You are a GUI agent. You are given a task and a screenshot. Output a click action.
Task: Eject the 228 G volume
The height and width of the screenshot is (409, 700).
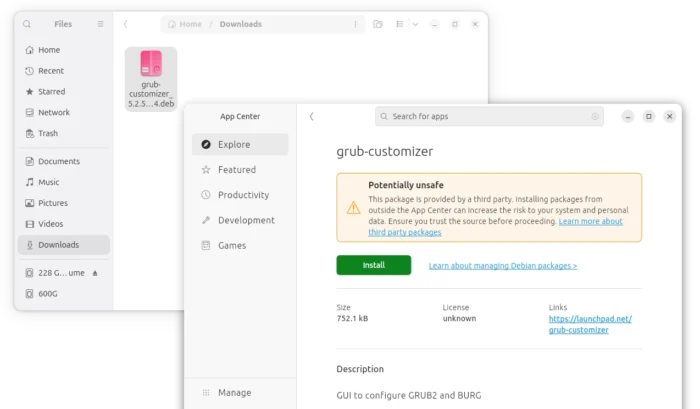pyautogui.click(x=95, y=273)
